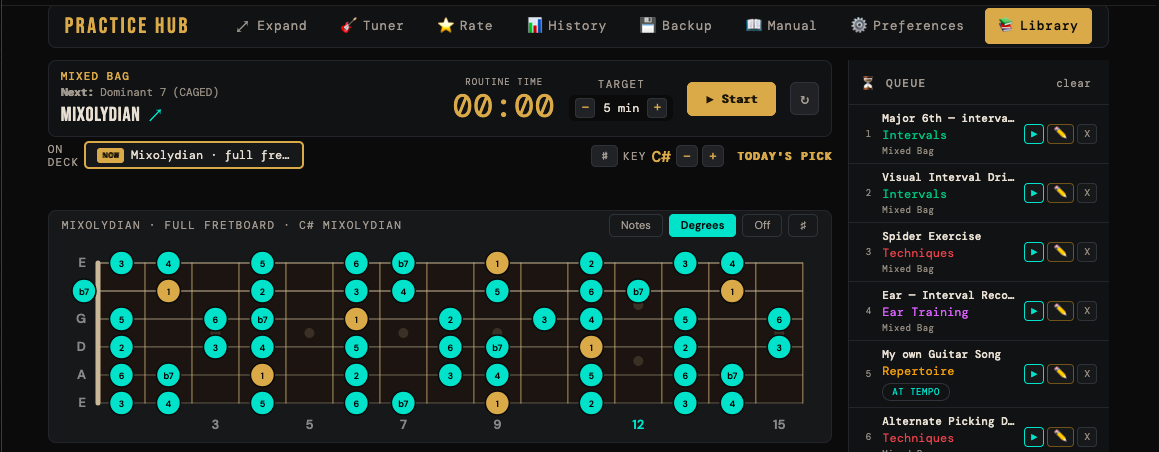Toggle the sharp (#) button beside KEY
The width and height of the screenshot is (1159, 452).
pyautogui.click(x=605, y=156)
